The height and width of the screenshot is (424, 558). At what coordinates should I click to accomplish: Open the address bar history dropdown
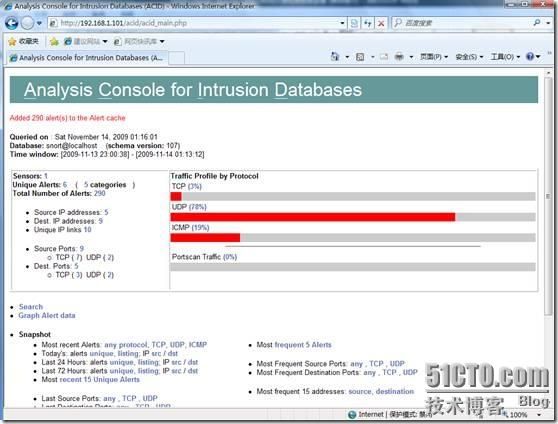click(342, 23)
